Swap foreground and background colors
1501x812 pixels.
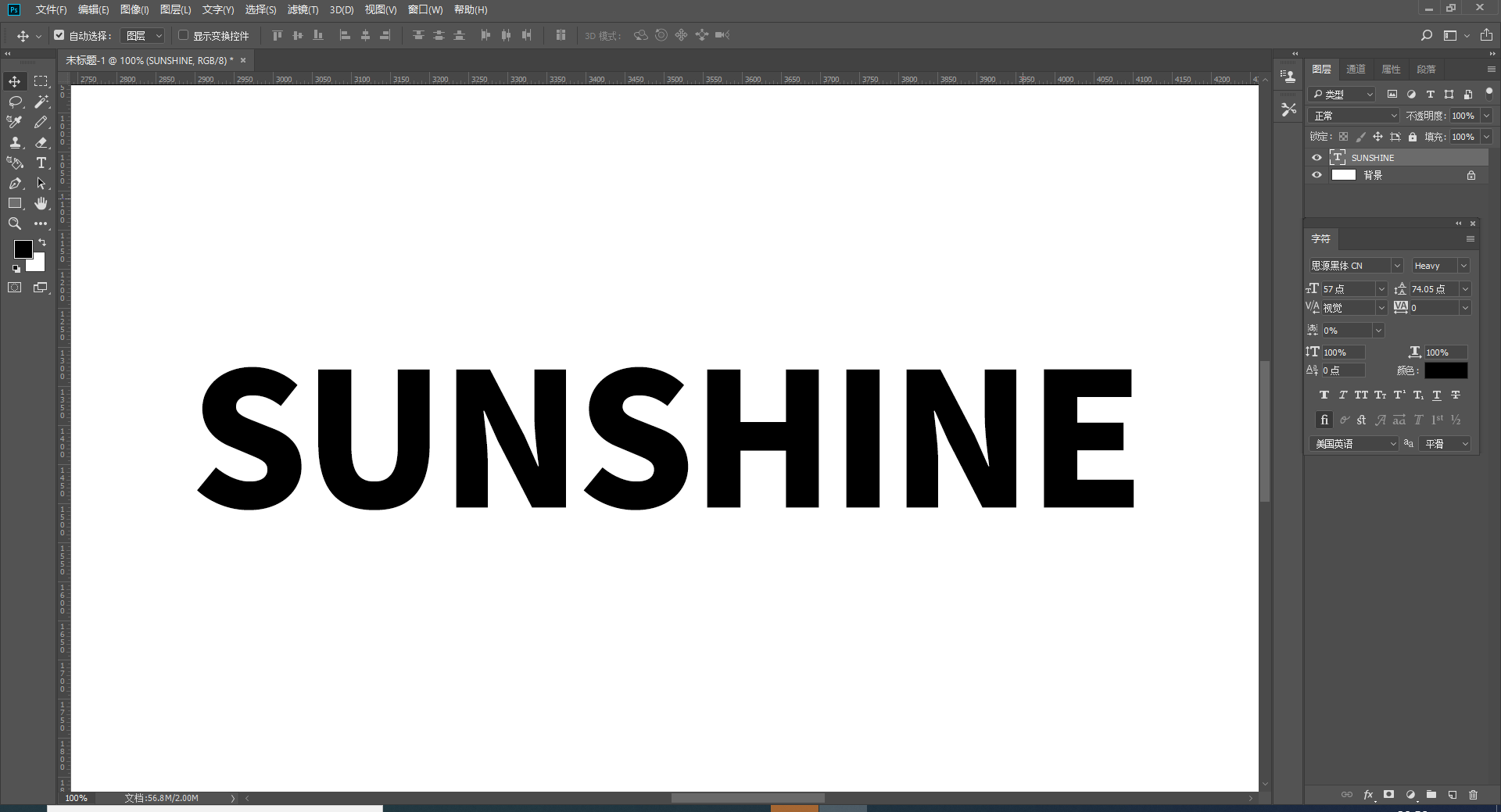click(42, 242)
